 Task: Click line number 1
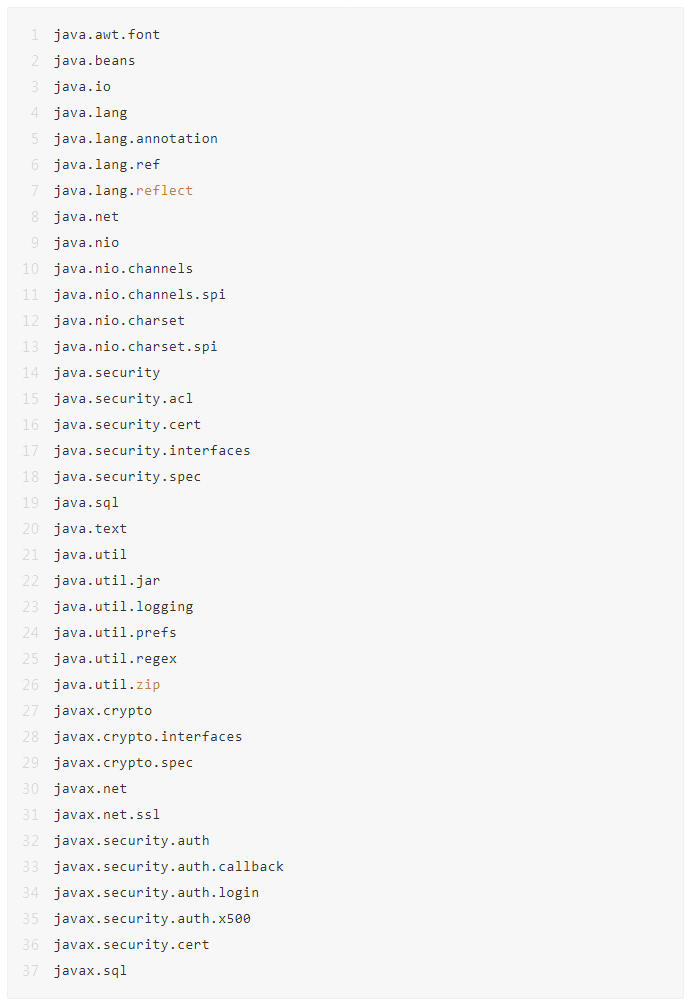[x=34, y=35]
